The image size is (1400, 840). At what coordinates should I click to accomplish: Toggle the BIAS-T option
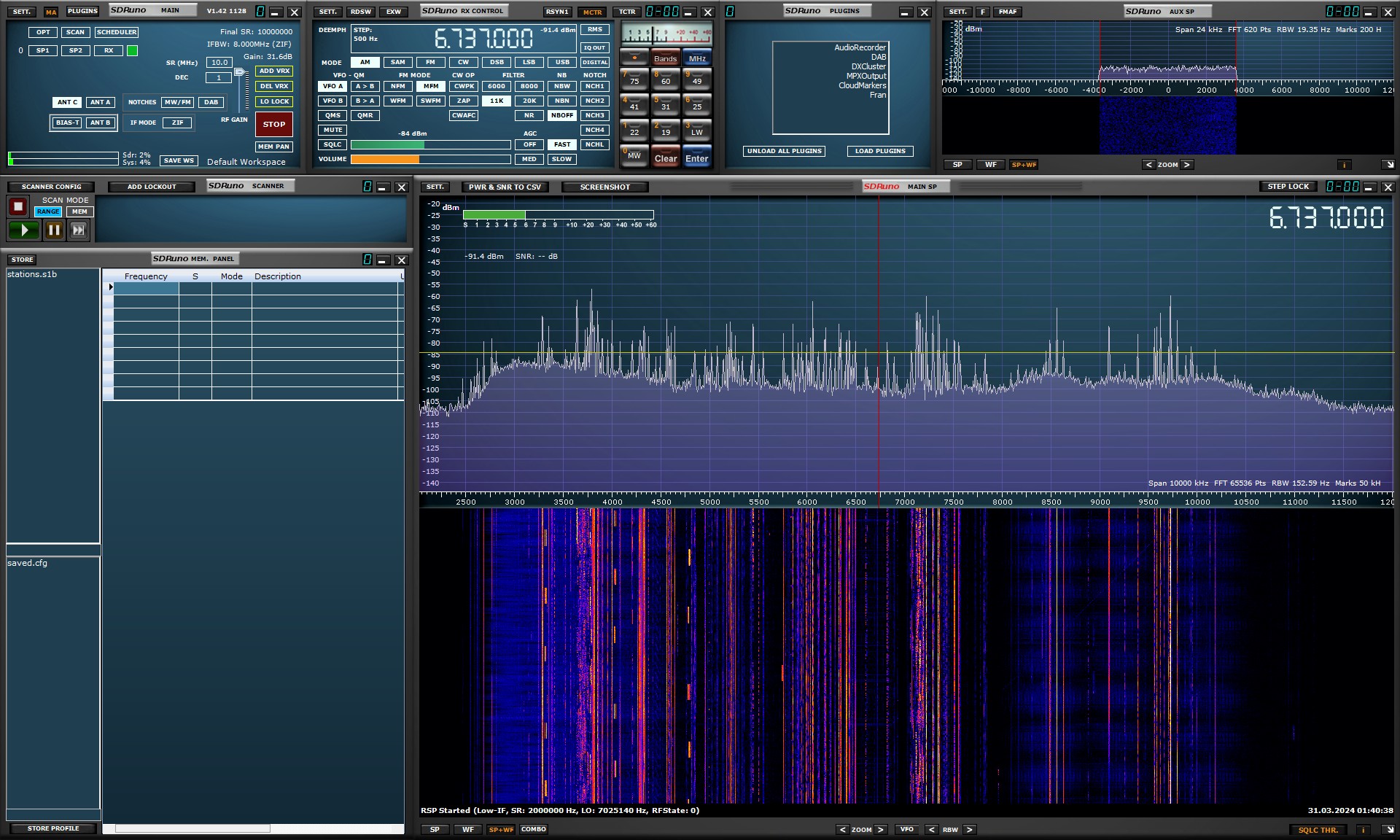pos(68,122)
